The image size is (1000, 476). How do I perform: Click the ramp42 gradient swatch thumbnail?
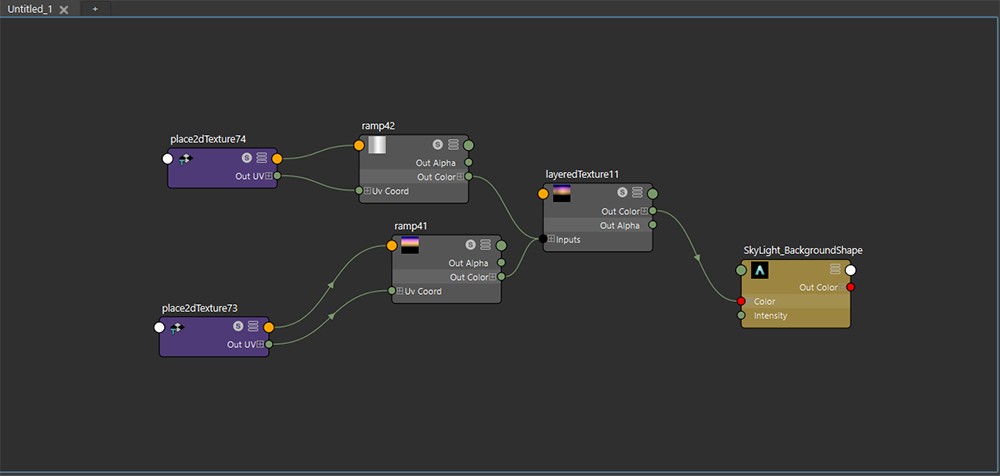377,145
